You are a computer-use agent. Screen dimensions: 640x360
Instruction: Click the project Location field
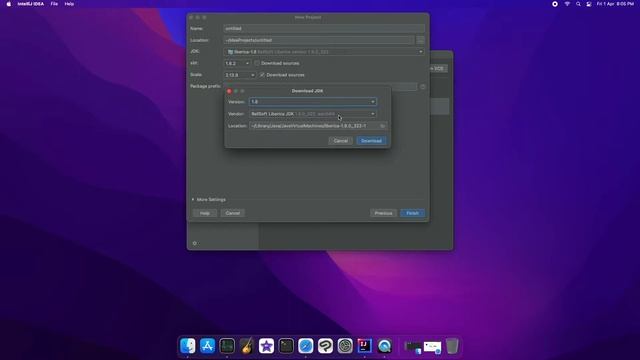[x=319, y=40]
